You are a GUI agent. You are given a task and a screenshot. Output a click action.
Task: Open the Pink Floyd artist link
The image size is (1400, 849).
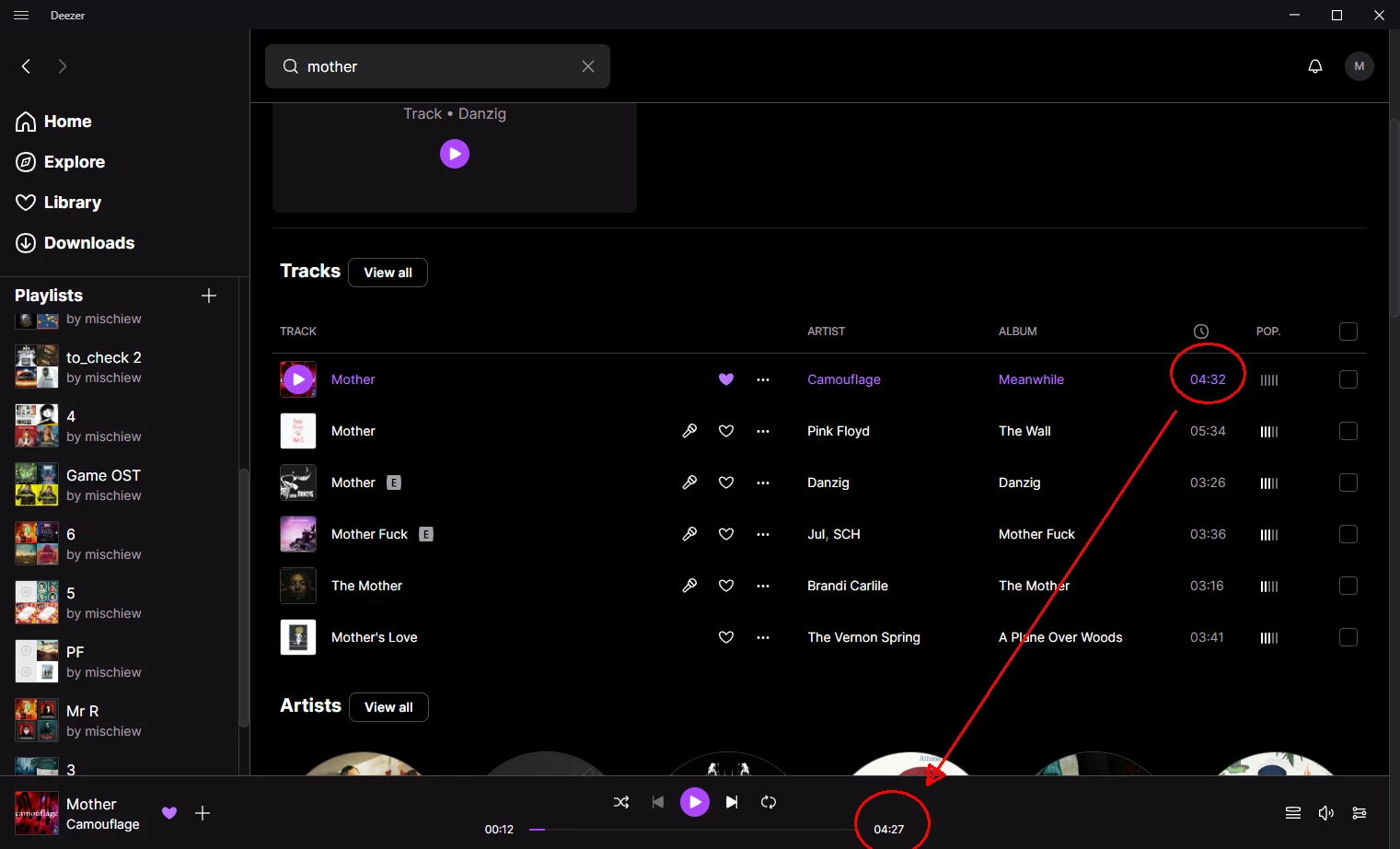839,431
